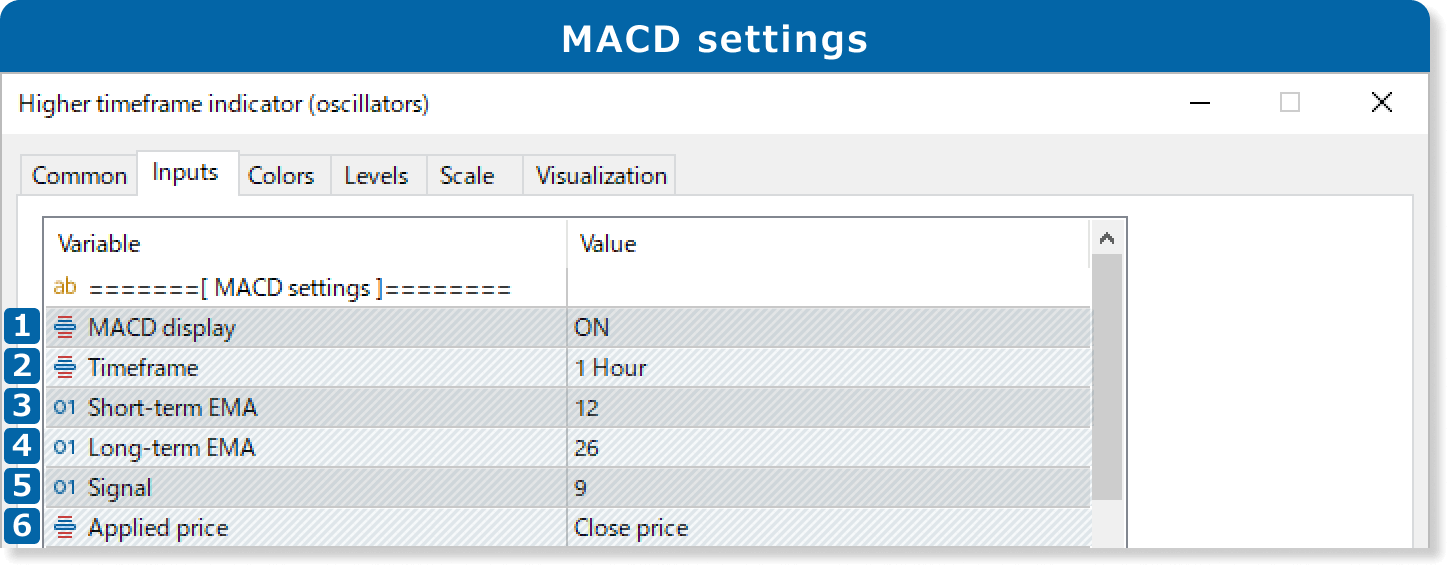Open the Applied price 'Close price' dropdown
This screenshot has height=568, width=1450.
827,527
